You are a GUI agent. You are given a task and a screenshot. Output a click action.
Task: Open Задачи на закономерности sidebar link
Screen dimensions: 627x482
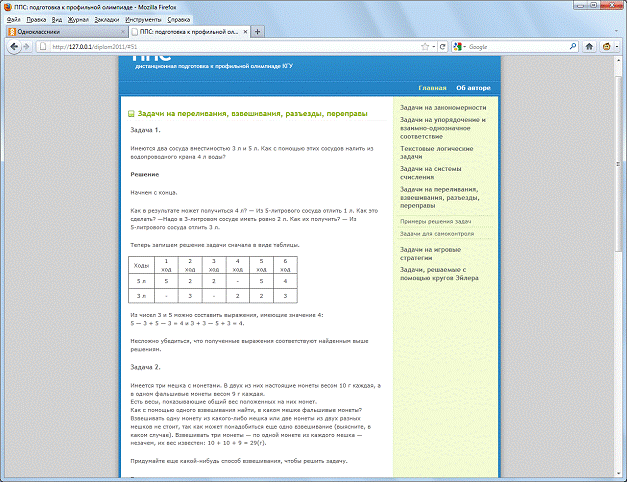[443, 106]
